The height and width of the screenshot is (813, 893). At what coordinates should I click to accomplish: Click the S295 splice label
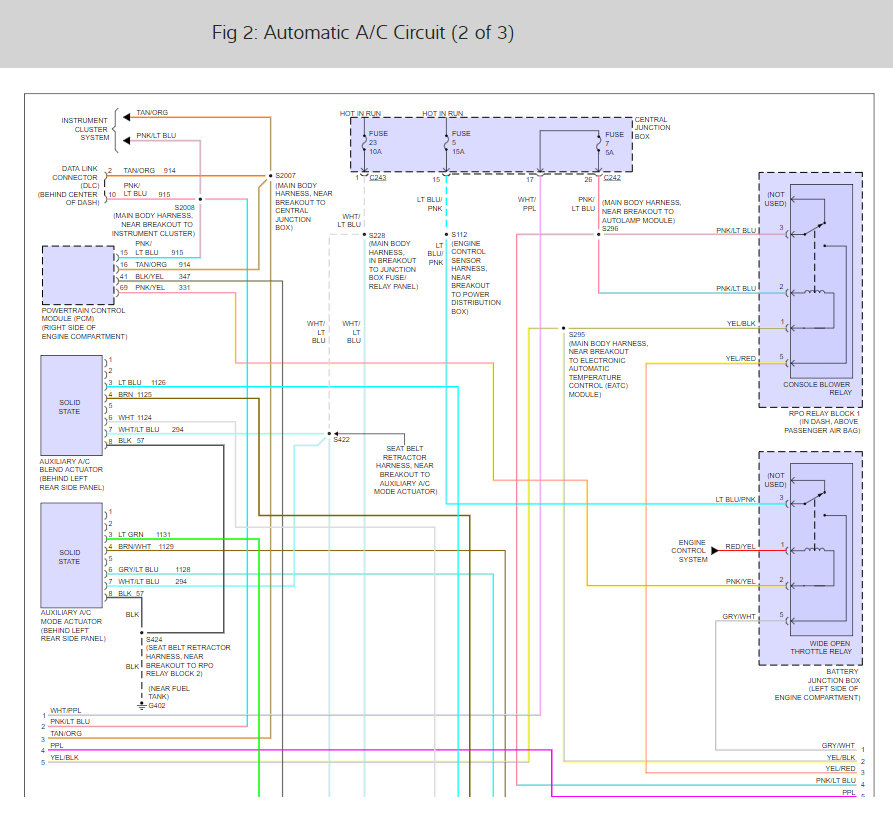(577, 335)
